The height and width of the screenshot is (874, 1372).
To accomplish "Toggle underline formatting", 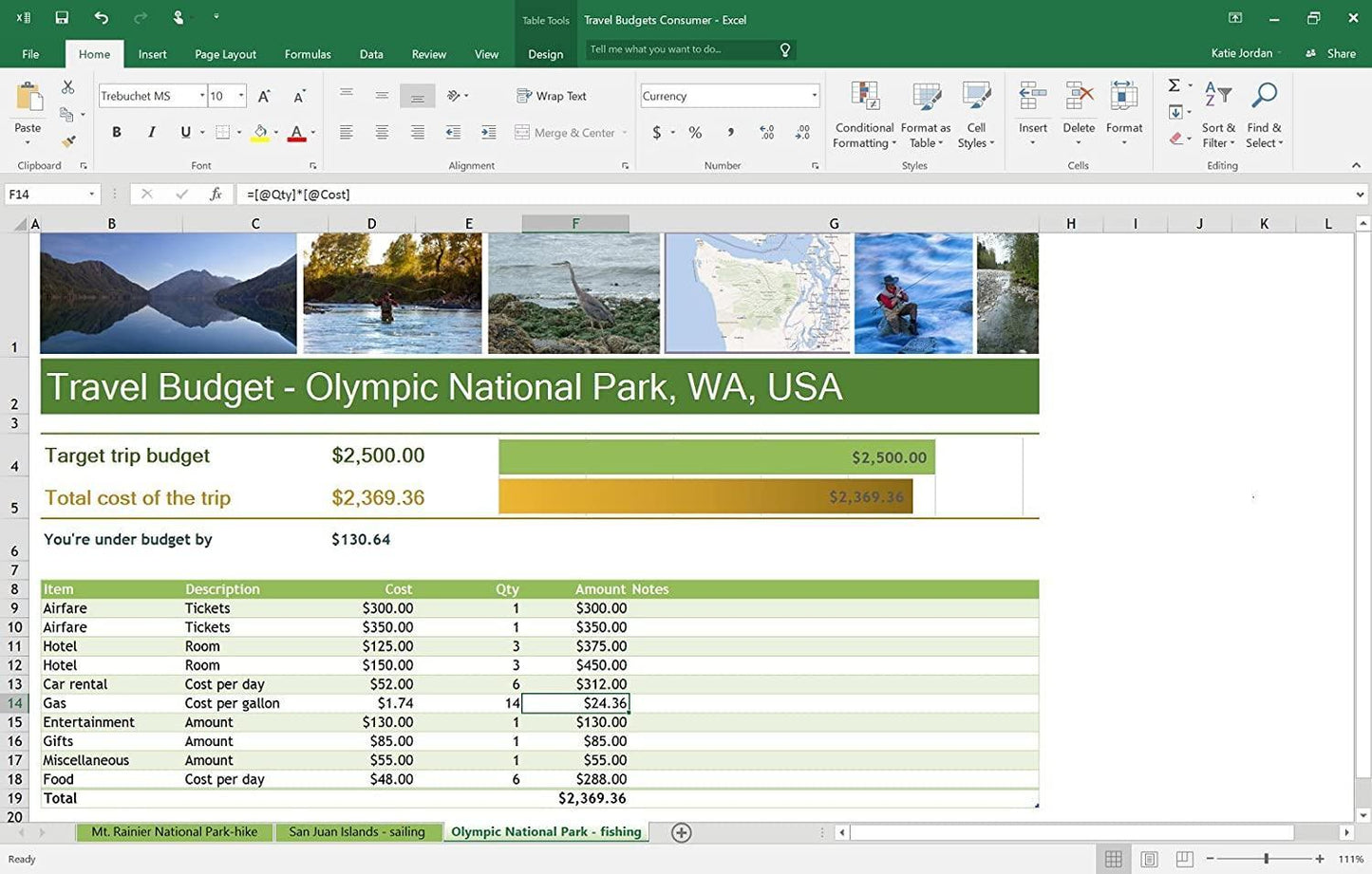I will point(185,132).
